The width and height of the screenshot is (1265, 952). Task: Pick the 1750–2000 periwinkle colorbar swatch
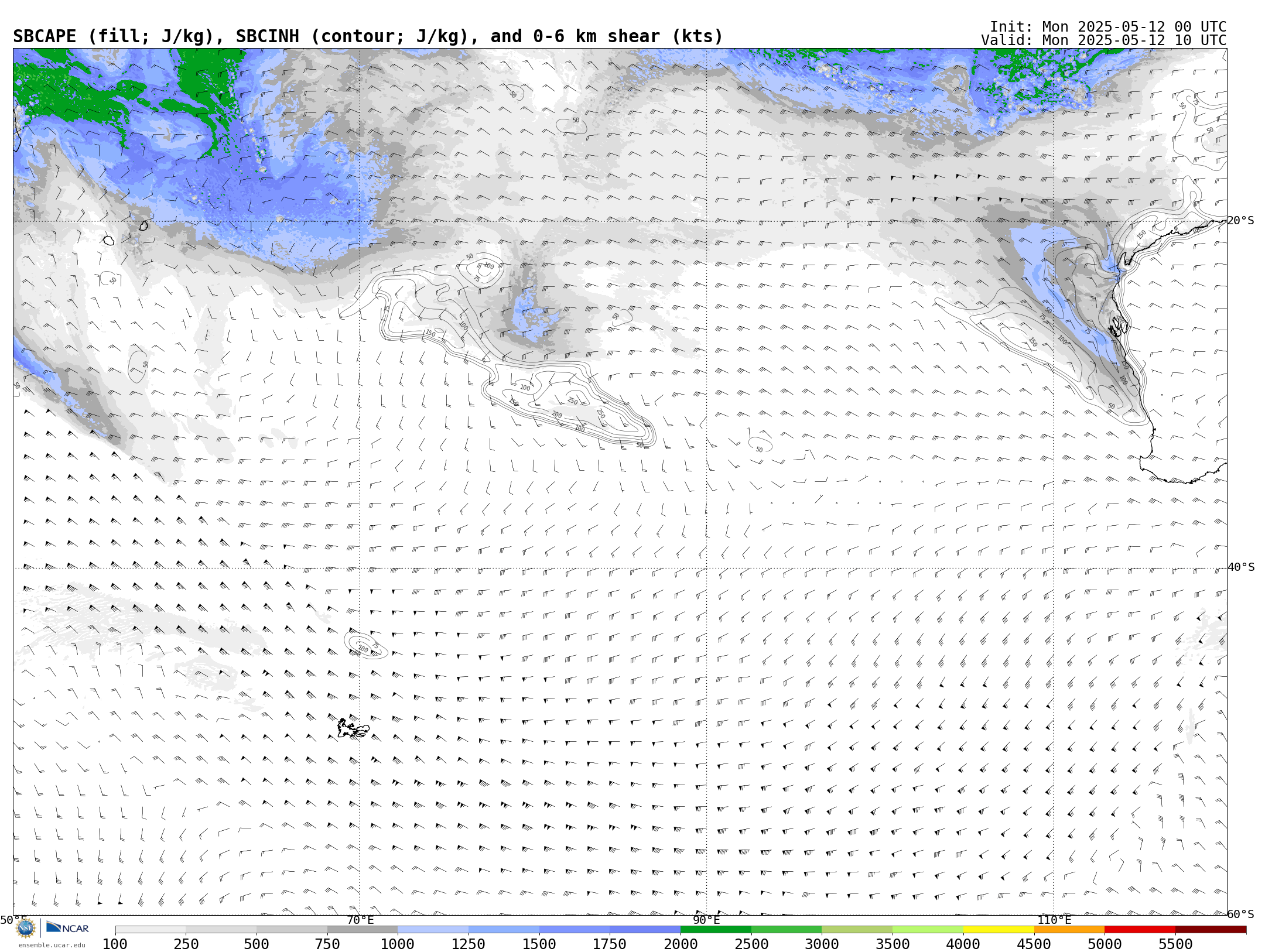tap(645, 930)
